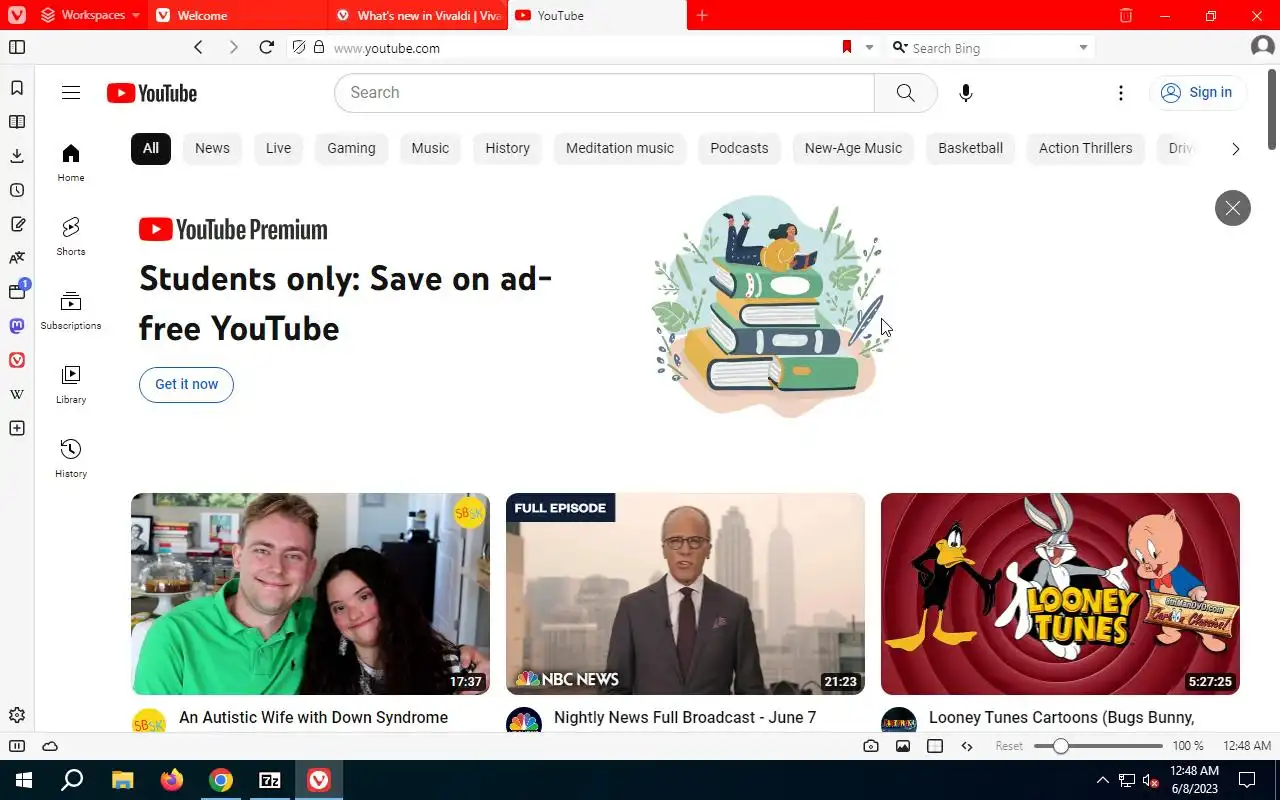Open Subscriptions in sidebar

coord(71,310)
